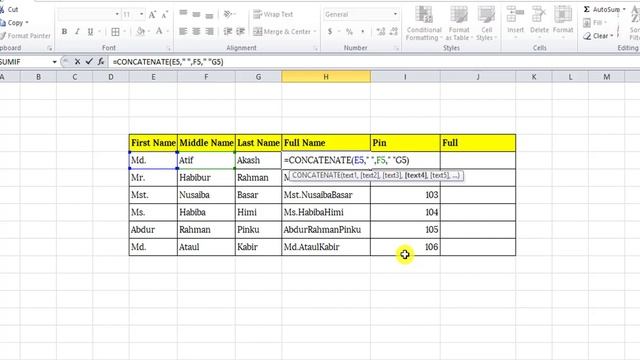Toggle Align Text Right

pyautogui.click(x=209, y=31)
